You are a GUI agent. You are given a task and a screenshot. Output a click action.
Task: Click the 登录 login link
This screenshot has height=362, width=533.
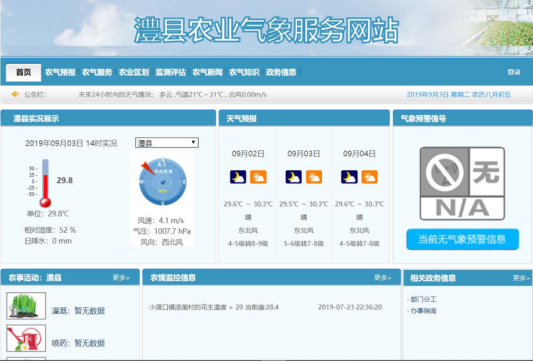[514, 72]
